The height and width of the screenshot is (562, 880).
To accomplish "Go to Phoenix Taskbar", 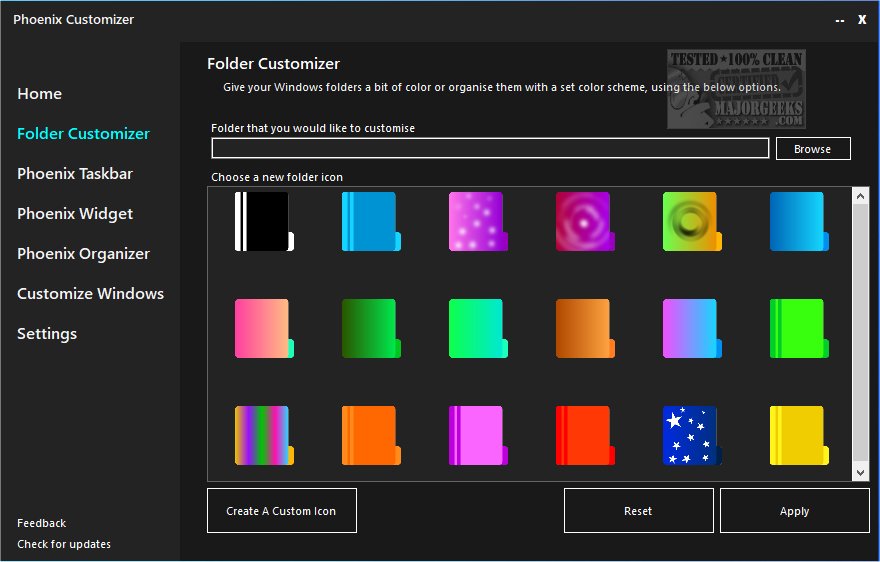I will click(x=75, y=173).
